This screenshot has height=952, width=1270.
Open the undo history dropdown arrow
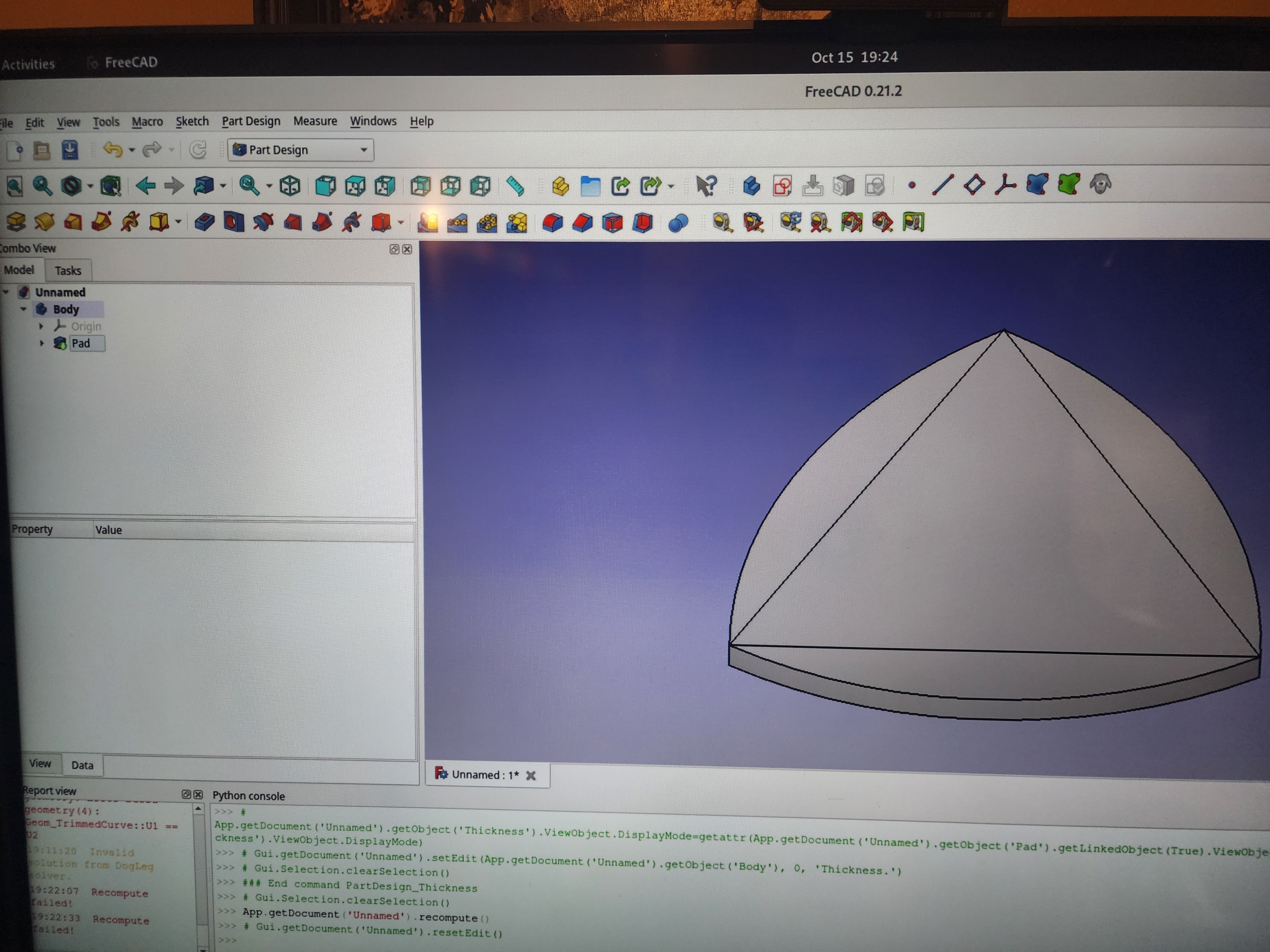[x=131, y=150]
